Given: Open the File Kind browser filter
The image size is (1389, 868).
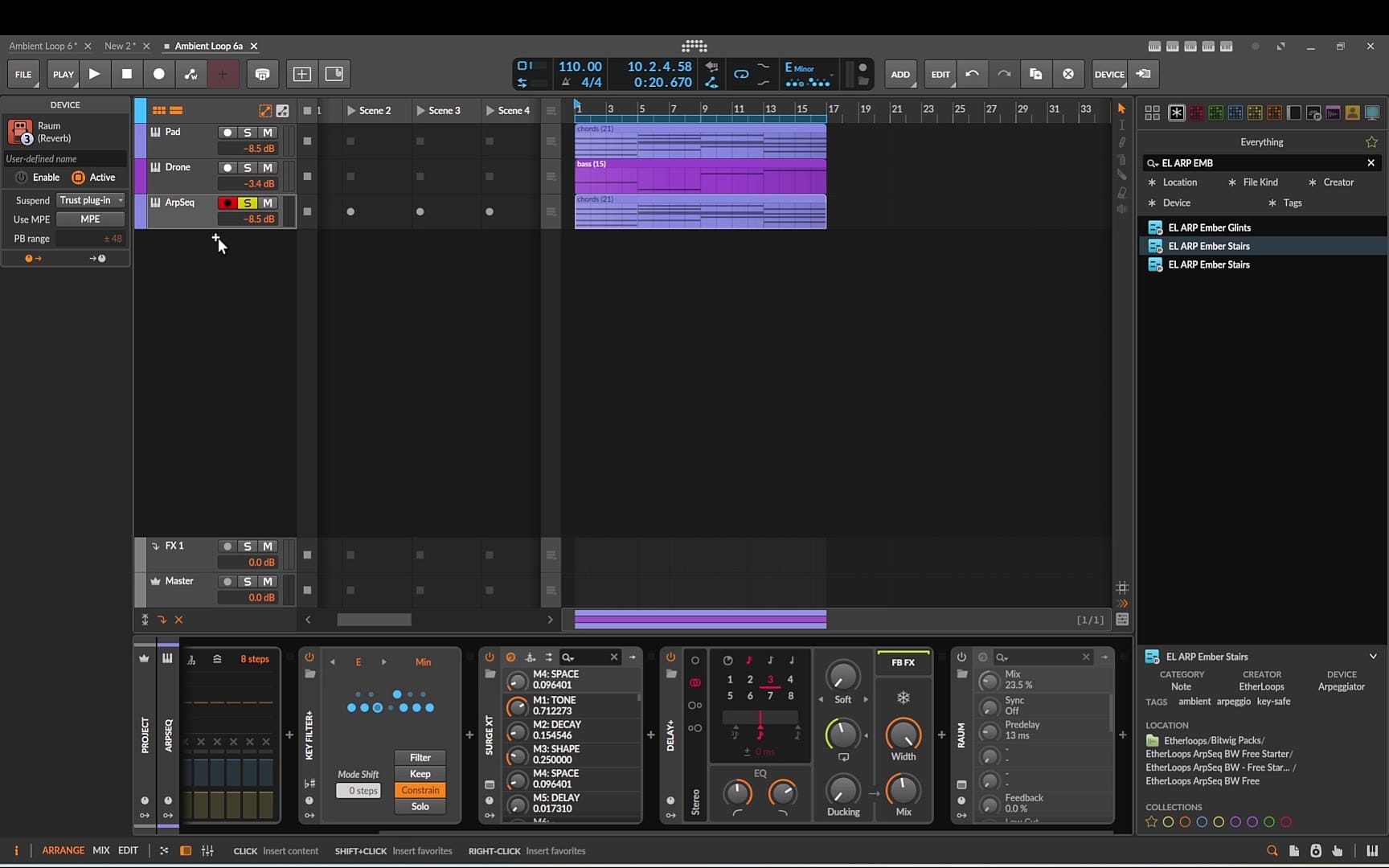Looking at the screenshot, I should [x=1253, y=182].
